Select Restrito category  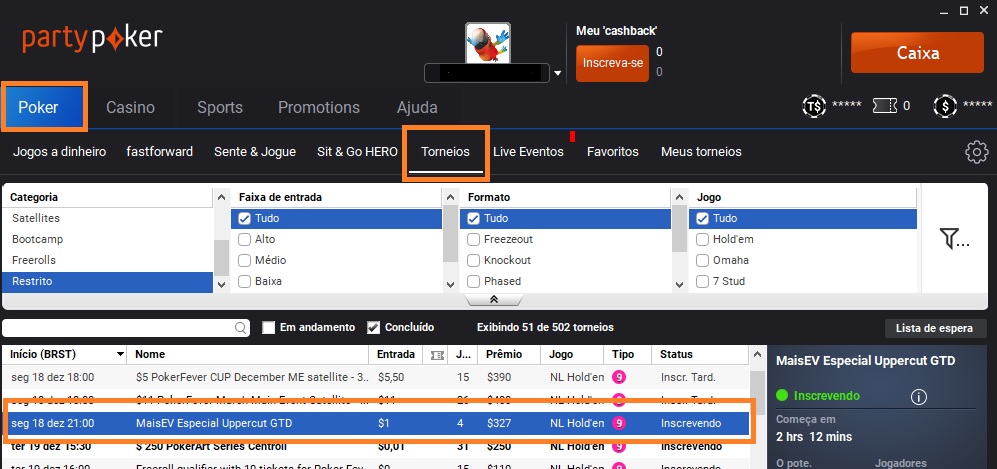107,281
